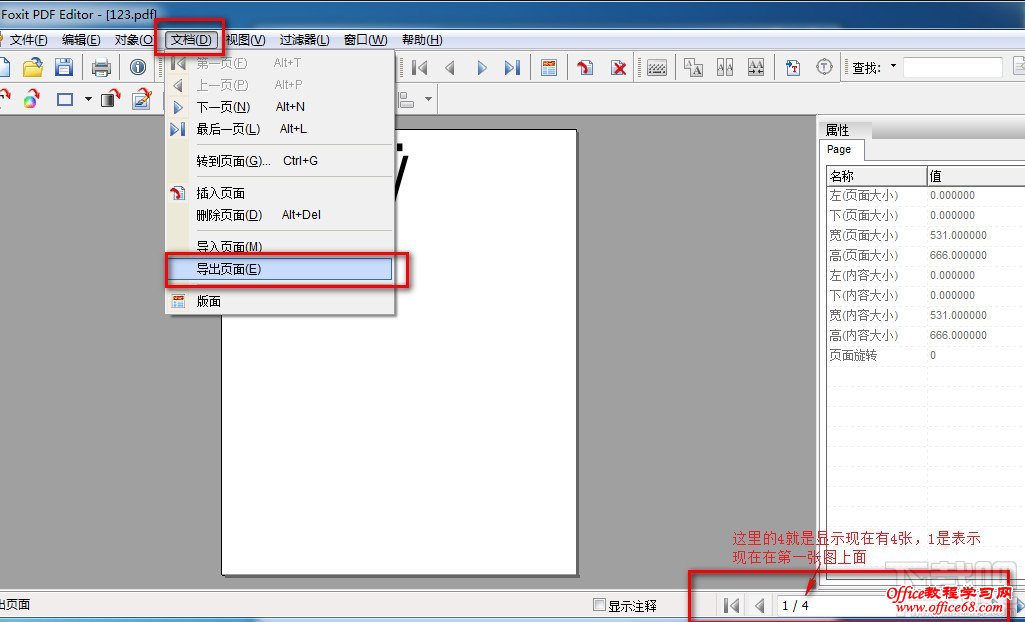Image resolution: width=1025 pixels, height=622 pixels.
Task: Click the 值 column header
Action: coord(976,176)
